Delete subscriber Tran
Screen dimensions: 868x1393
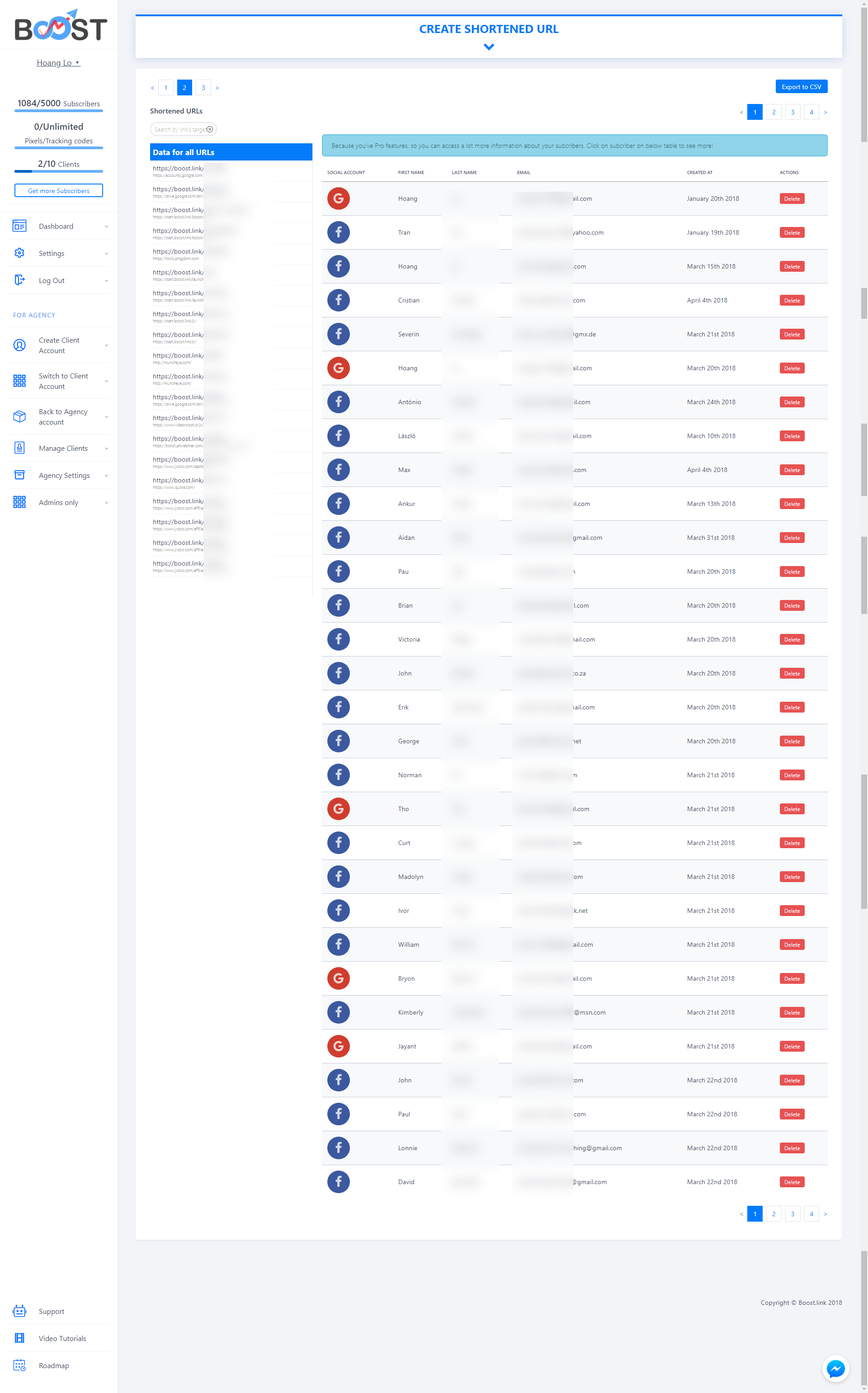point(792,232)
